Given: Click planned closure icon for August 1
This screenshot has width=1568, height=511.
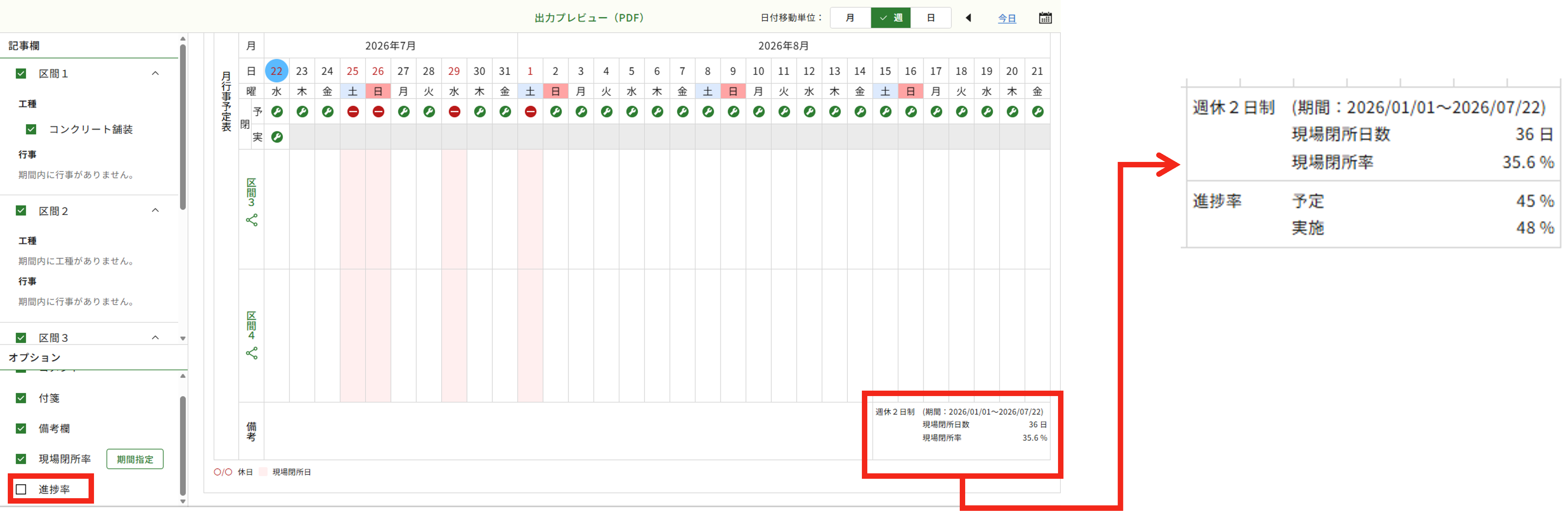Looking at the screenshot, I should pyautogui.click(x=530, y=111).
